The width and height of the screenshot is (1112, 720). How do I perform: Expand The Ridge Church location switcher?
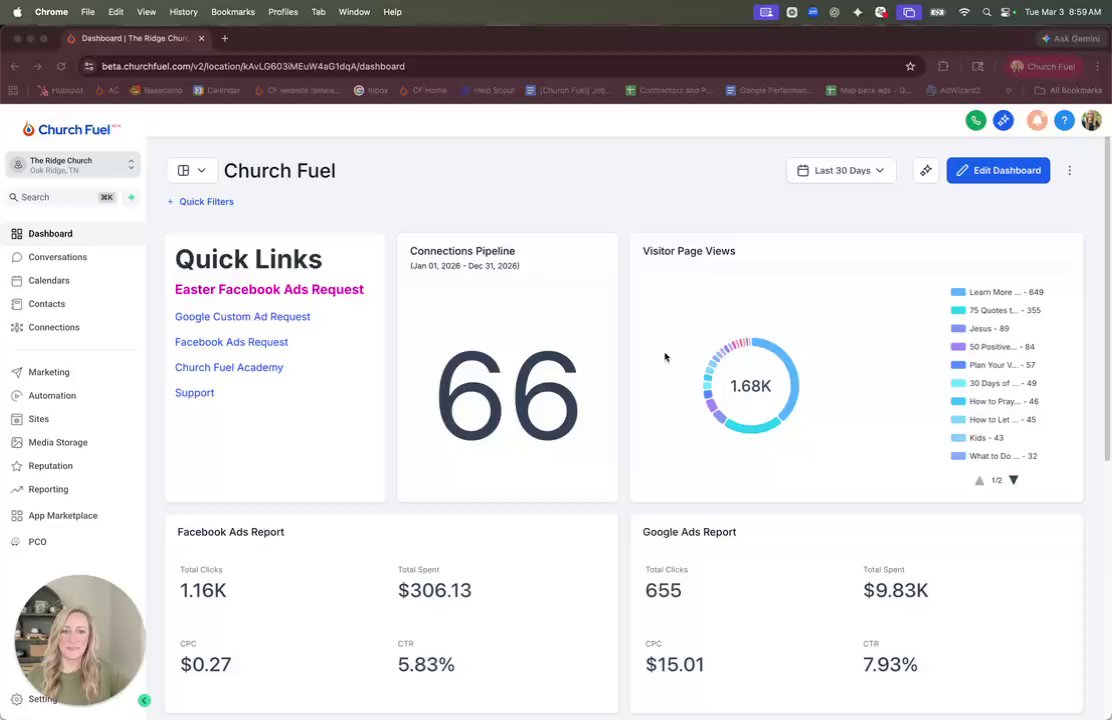(x=73, y=165)
